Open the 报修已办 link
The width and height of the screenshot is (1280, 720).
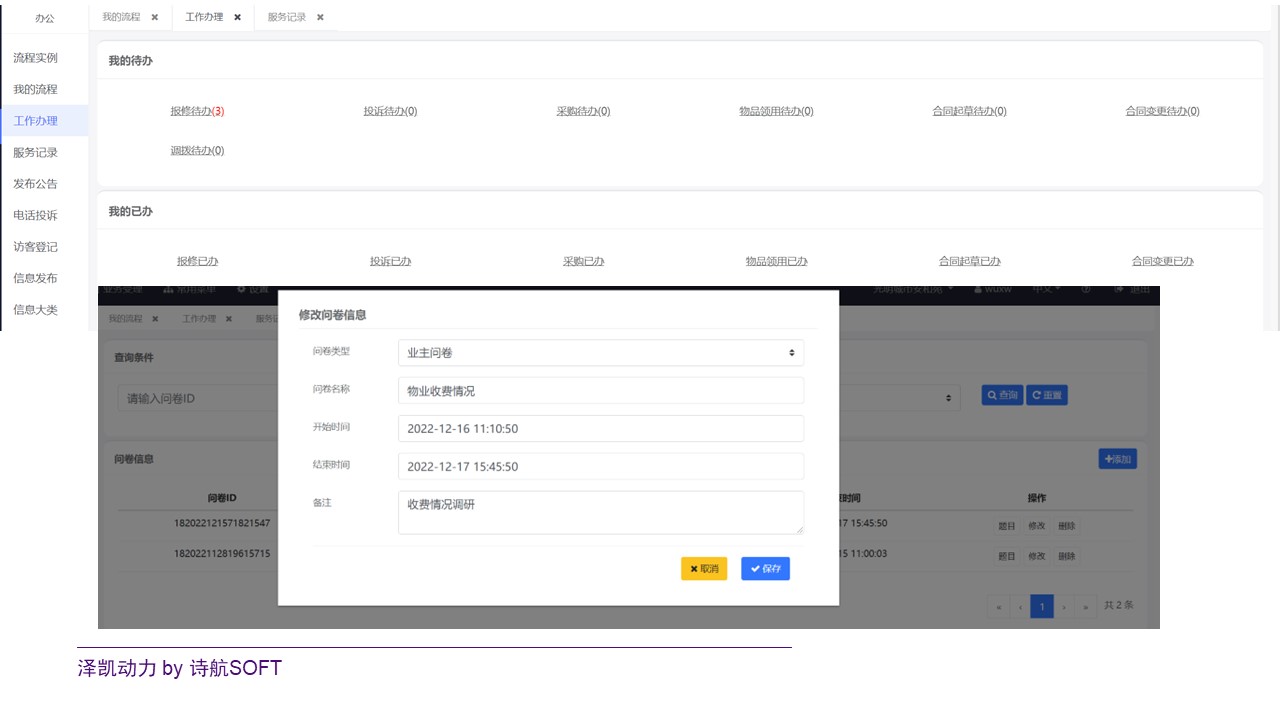197,261
